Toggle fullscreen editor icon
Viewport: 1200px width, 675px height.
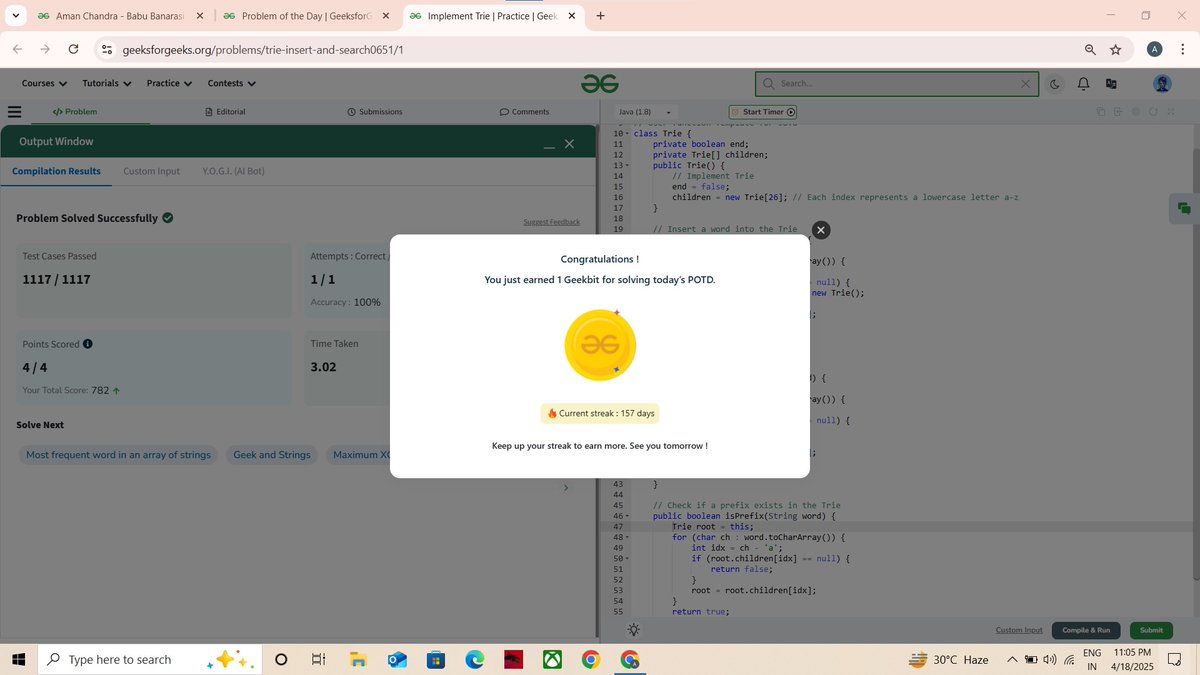[1171, 112]
